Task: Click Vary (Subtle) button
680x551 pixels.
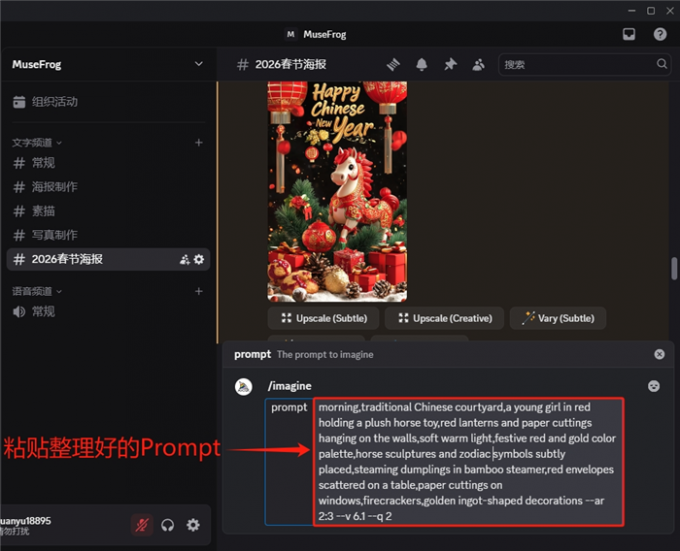Action: [x=557, y=318]
